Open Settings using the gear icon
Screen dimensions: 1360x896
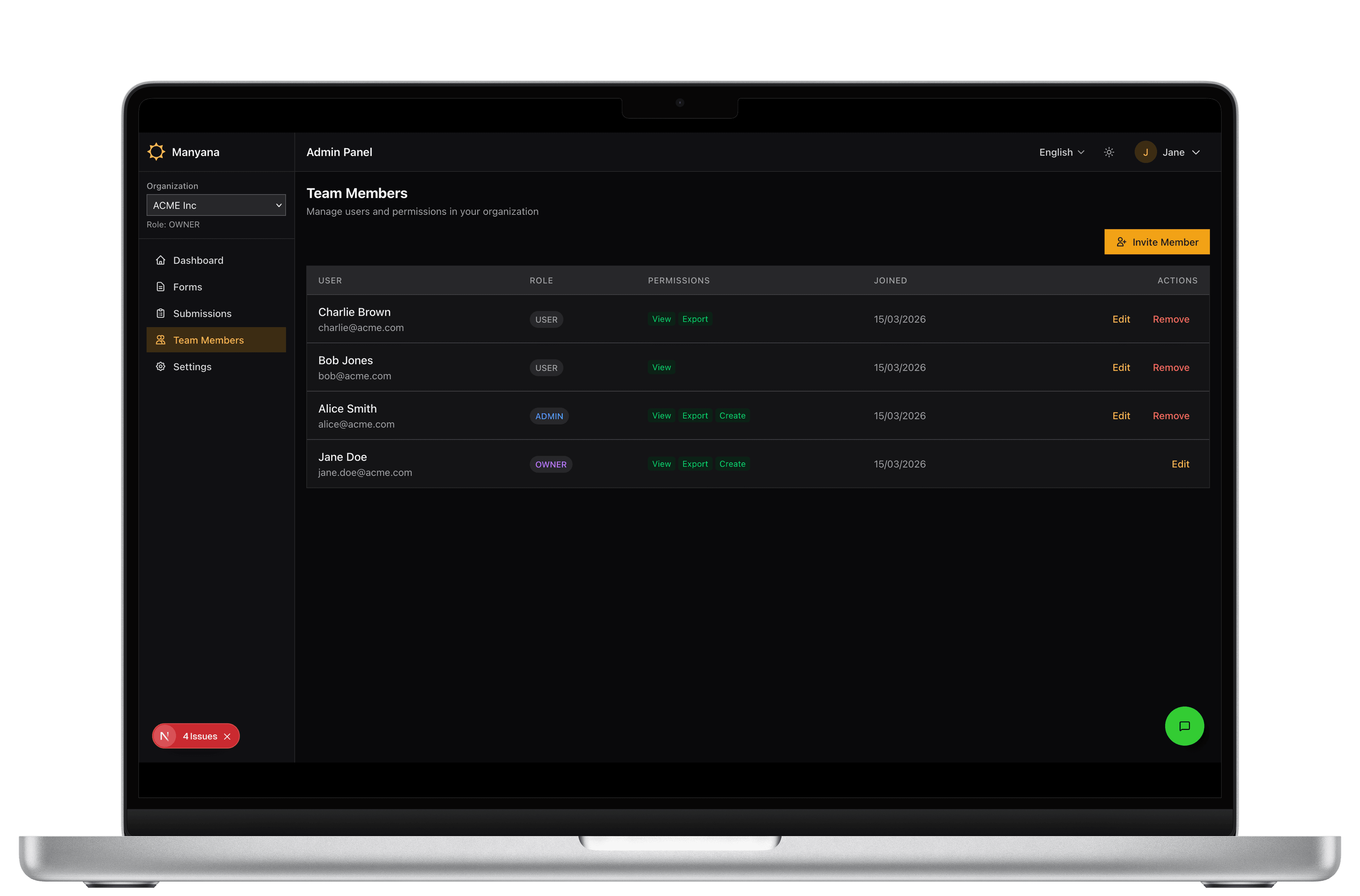[161, 366]
